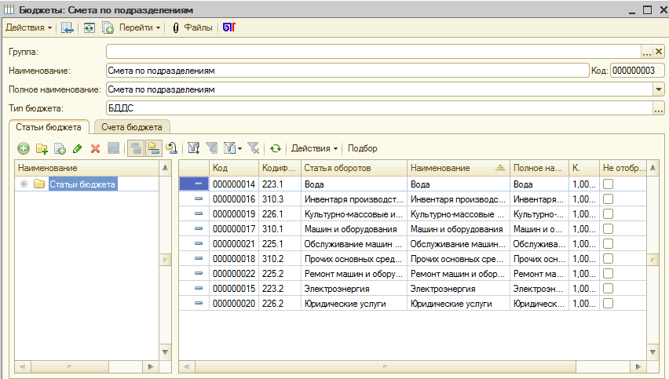
Task: Click the table horizontal scrollbar left arrow
Action: (186, 367)
